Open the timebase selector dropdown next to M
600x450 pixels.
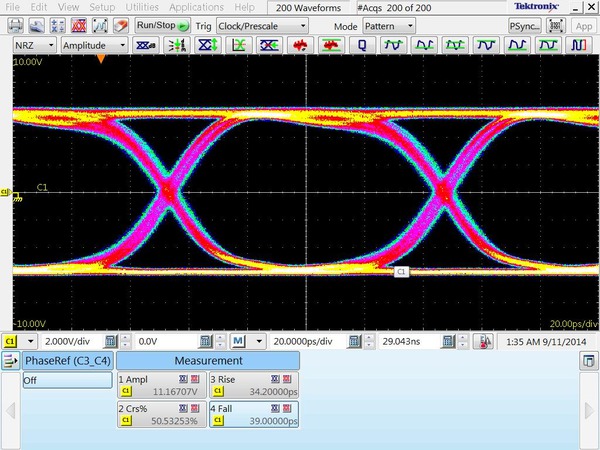click(x=259, y=341)
